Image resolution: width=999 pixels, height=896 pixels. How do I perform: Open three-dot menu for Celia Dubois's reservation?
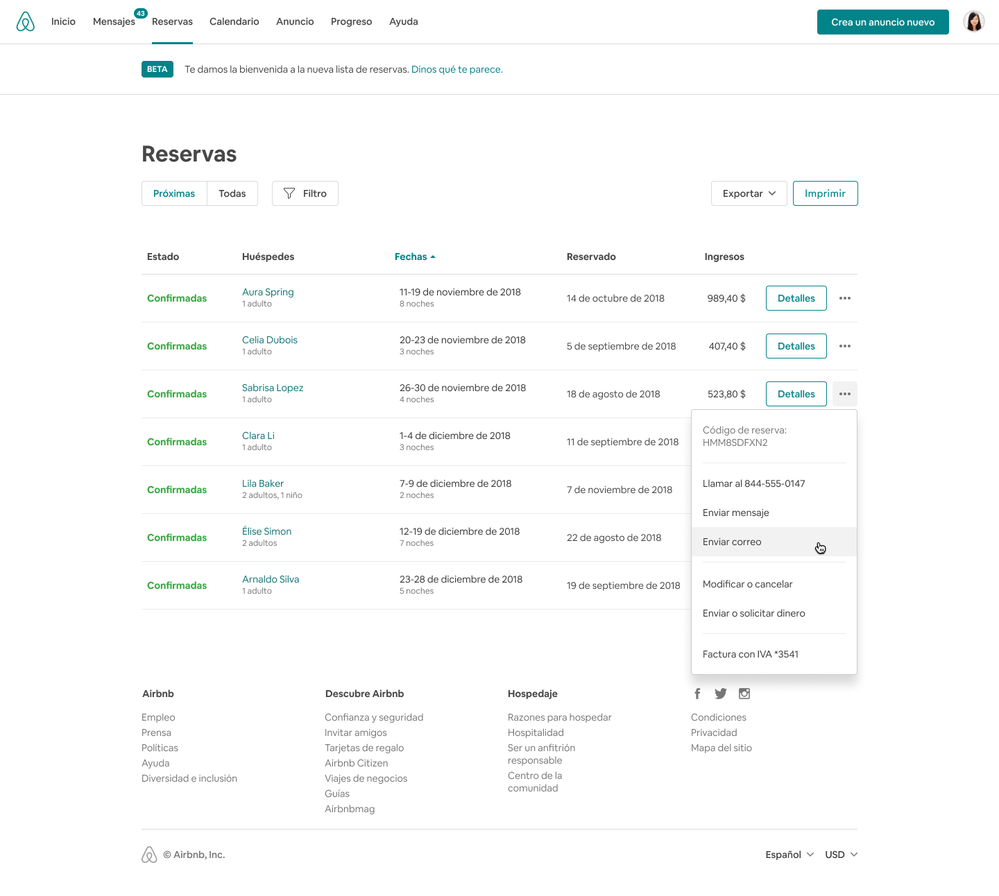(845, 346)
